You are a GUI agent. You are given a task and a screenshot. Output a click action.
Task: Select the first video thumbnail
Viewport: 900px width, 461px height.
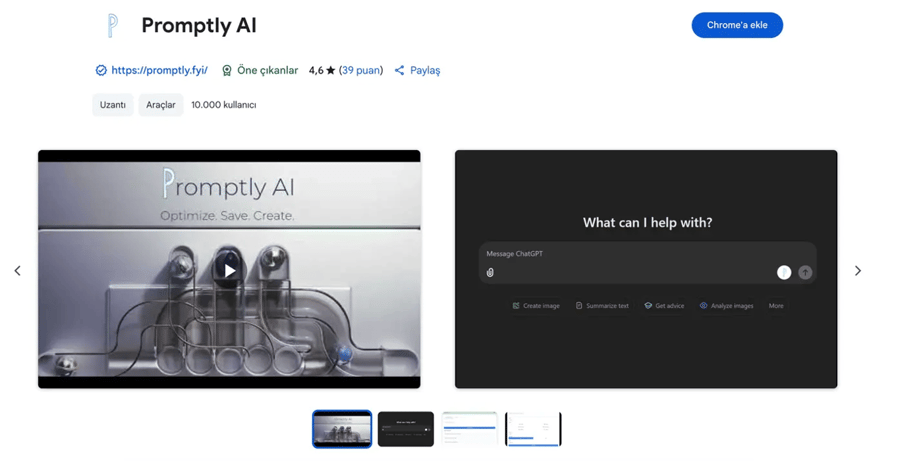[342, 429]
